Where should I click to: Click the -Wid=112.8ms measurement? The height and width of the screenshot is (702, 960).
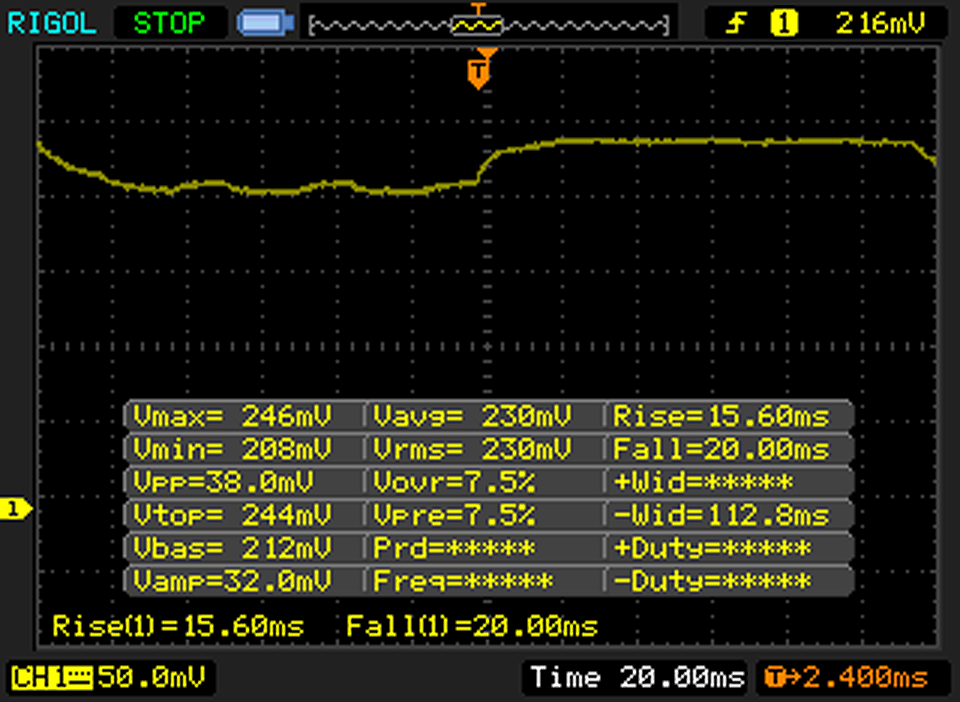point(721,515)
